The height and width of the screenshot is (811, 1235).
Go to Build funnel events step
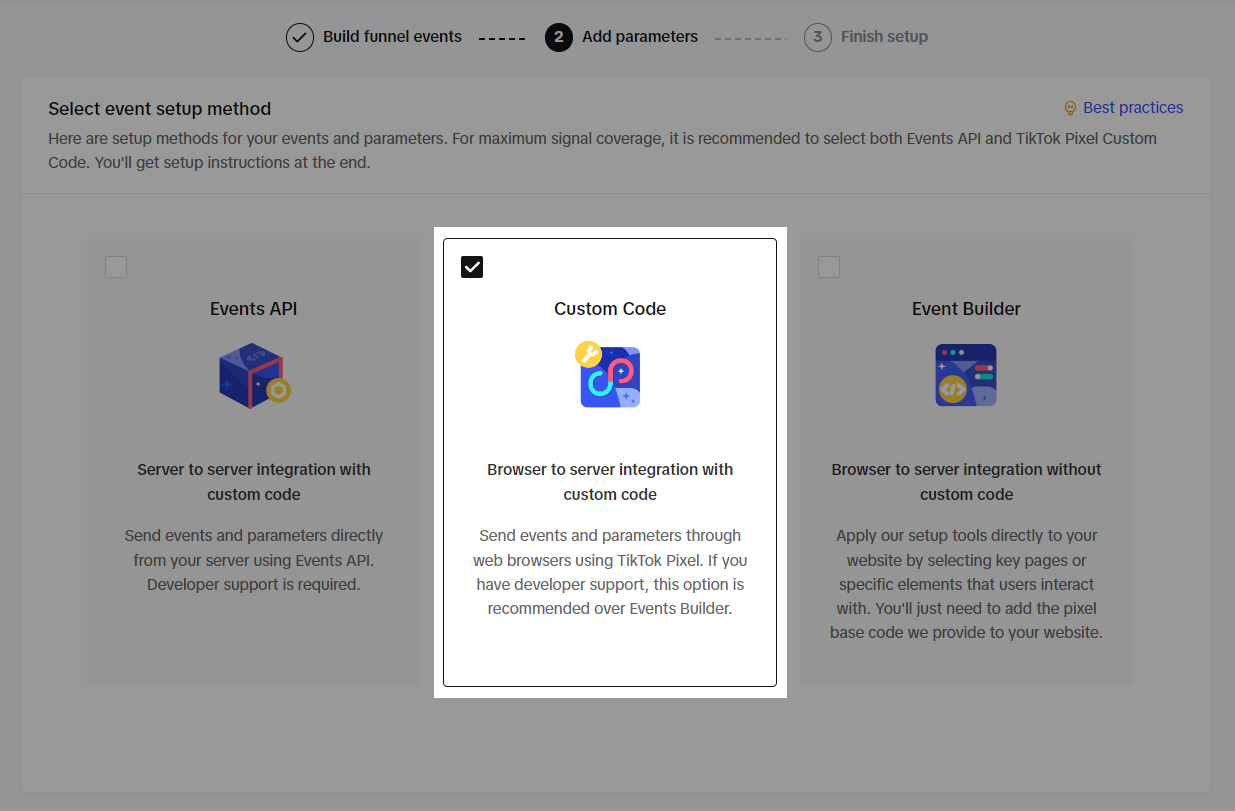392,37
